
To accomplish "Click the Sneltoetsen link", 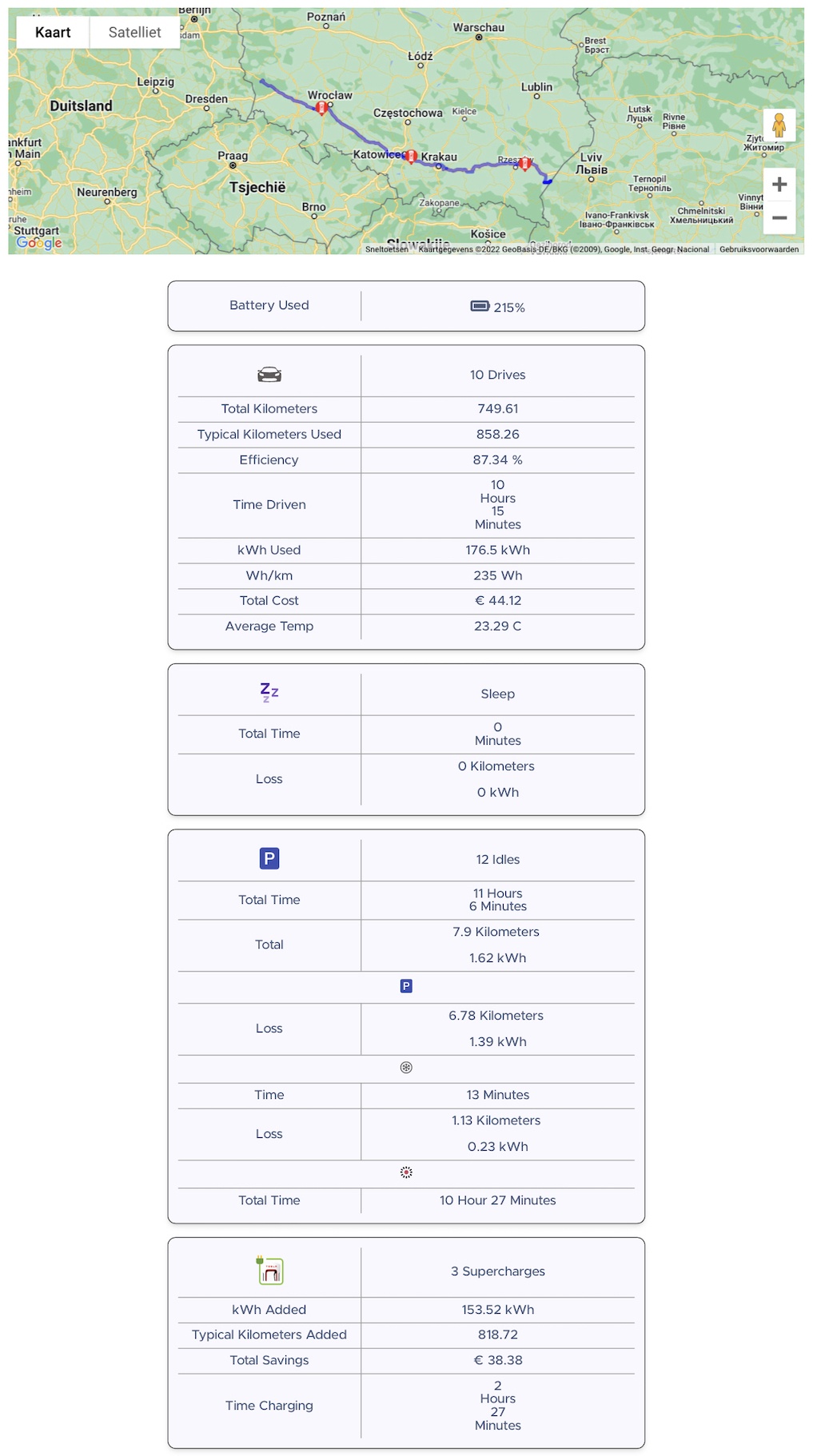I will tap(388, 249).
